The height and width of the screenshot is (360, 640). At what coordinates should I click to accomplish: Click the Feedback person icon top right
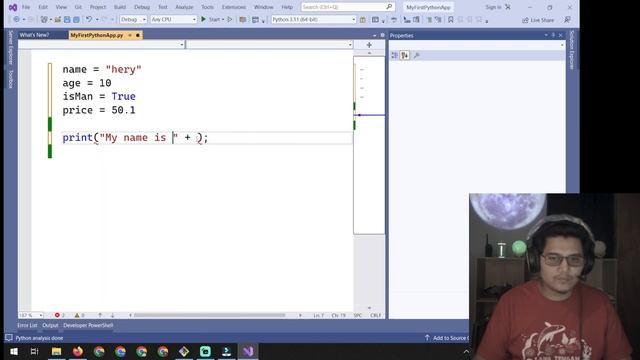coord(567,20)
